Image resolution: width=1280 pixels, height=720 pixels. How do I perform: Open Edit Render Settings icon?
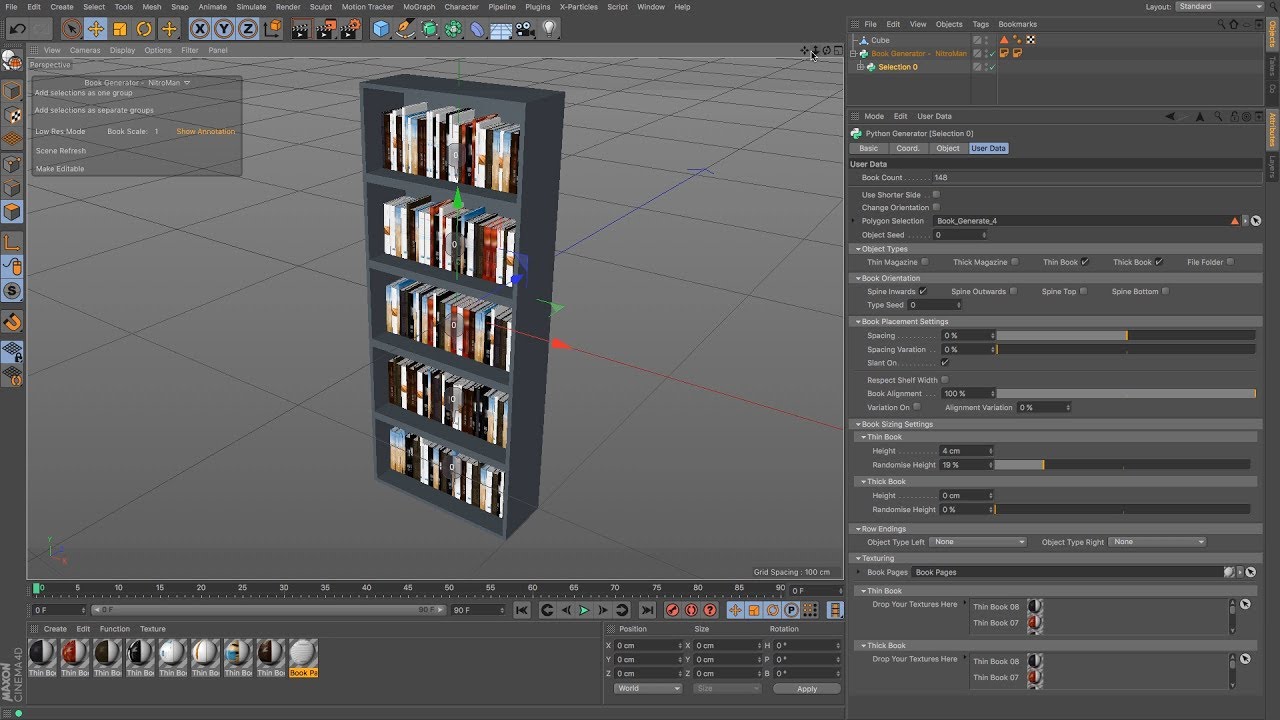350,29
